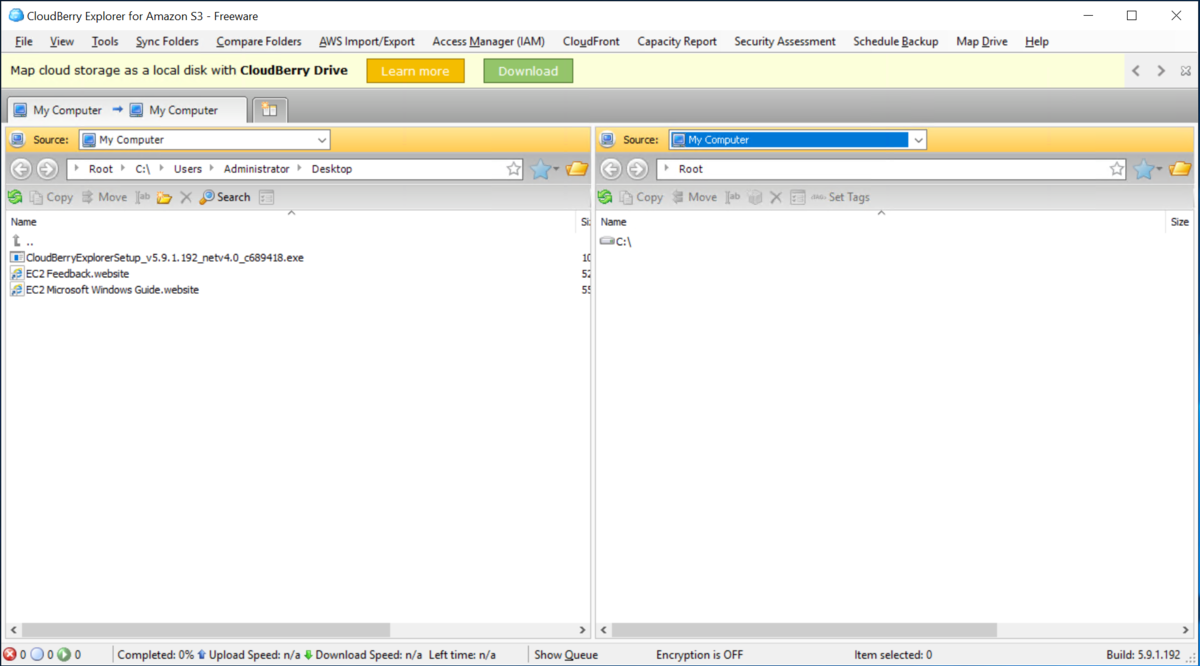Image resolution: width=1200 pixels, height=666 pixels.
Task: Click Move in the left pane toolbar
Action: pyautogui.click(x=104, y=197)
